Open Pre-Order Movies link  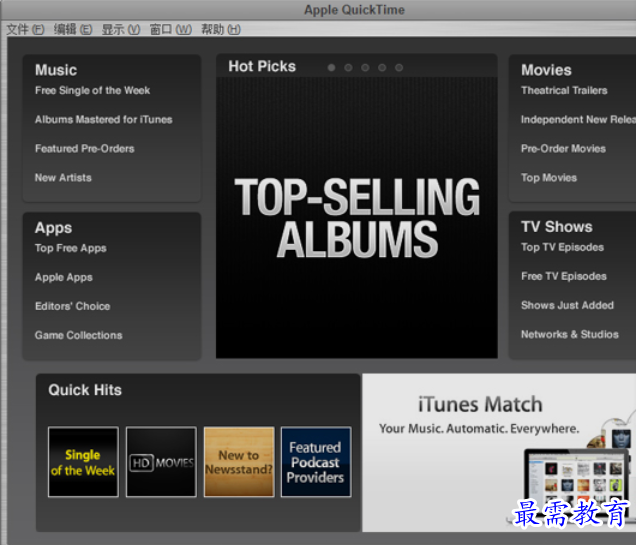coord(563,149)
